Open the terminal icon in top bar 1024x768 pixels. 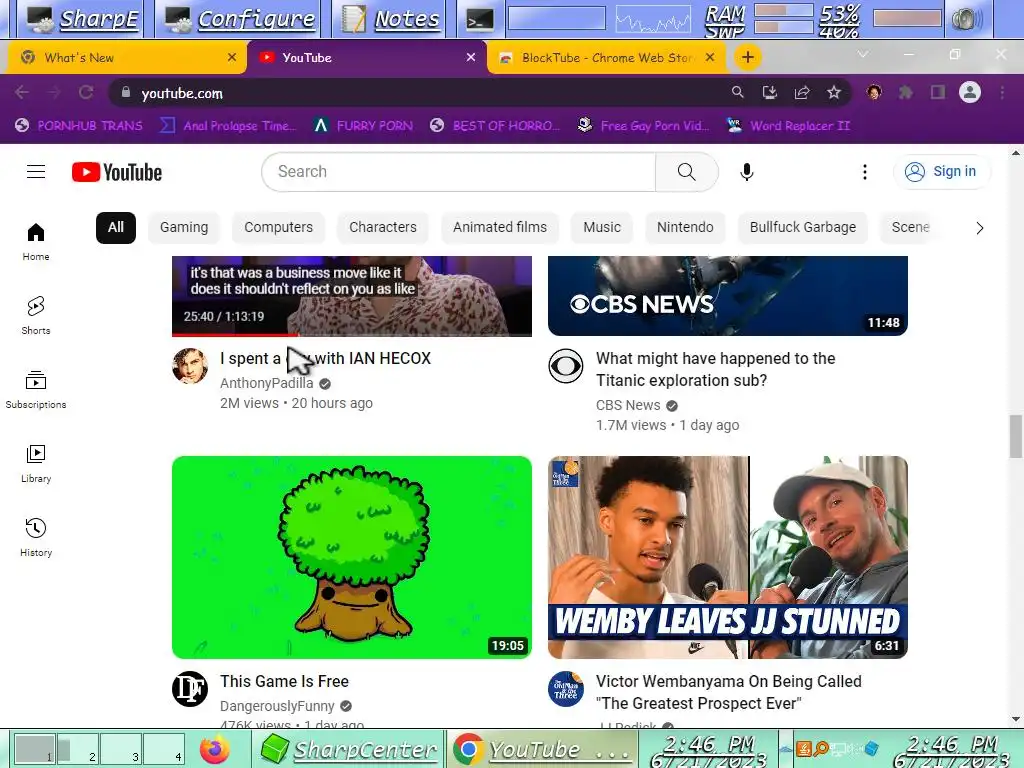point(480,20)
